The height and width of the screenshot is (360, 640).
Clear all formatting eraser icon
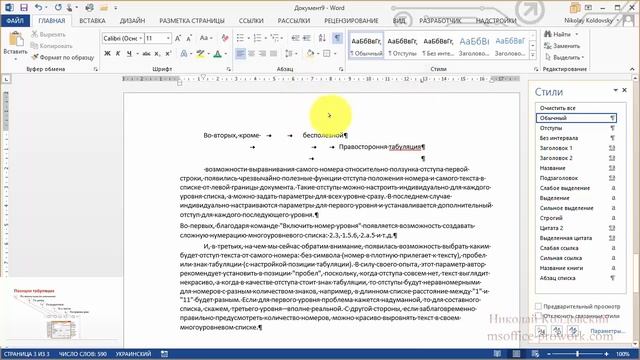[x=225, y=38]
